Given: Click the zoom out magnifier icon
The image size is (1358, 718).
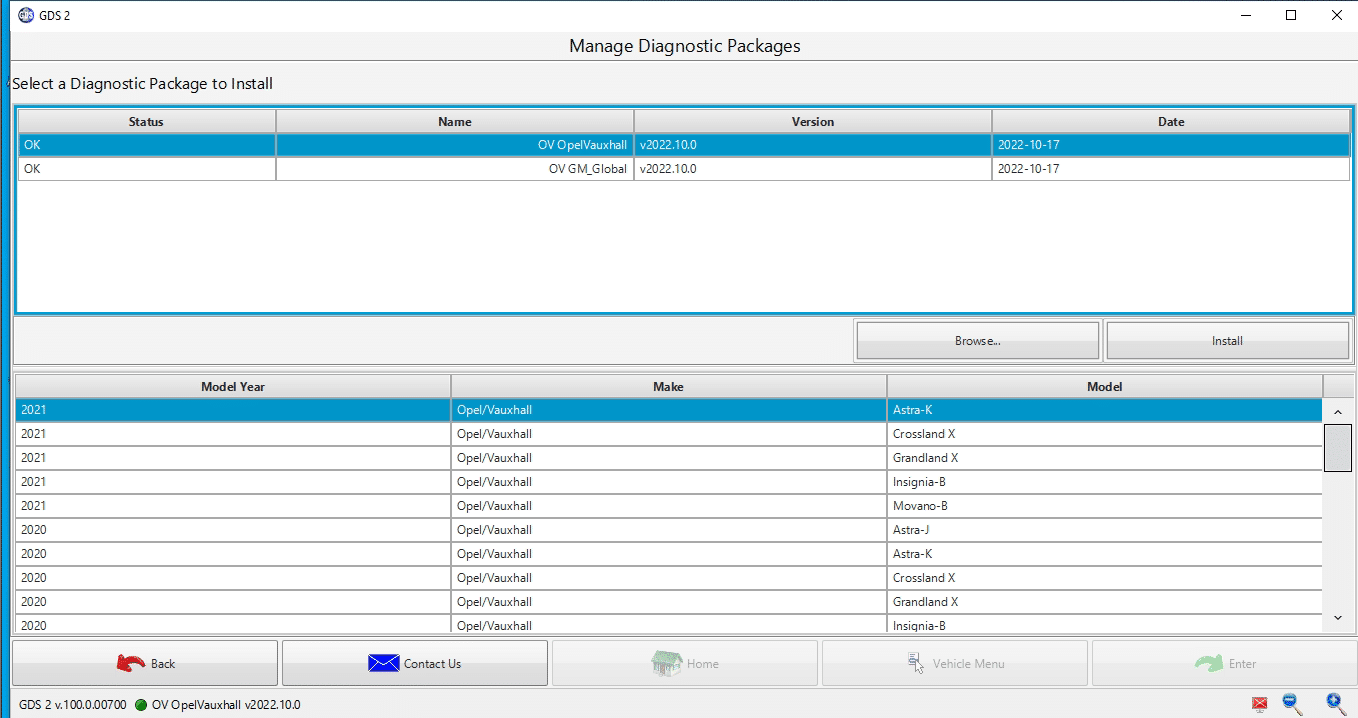Looking at the screenshot, I should point(1292,703).
